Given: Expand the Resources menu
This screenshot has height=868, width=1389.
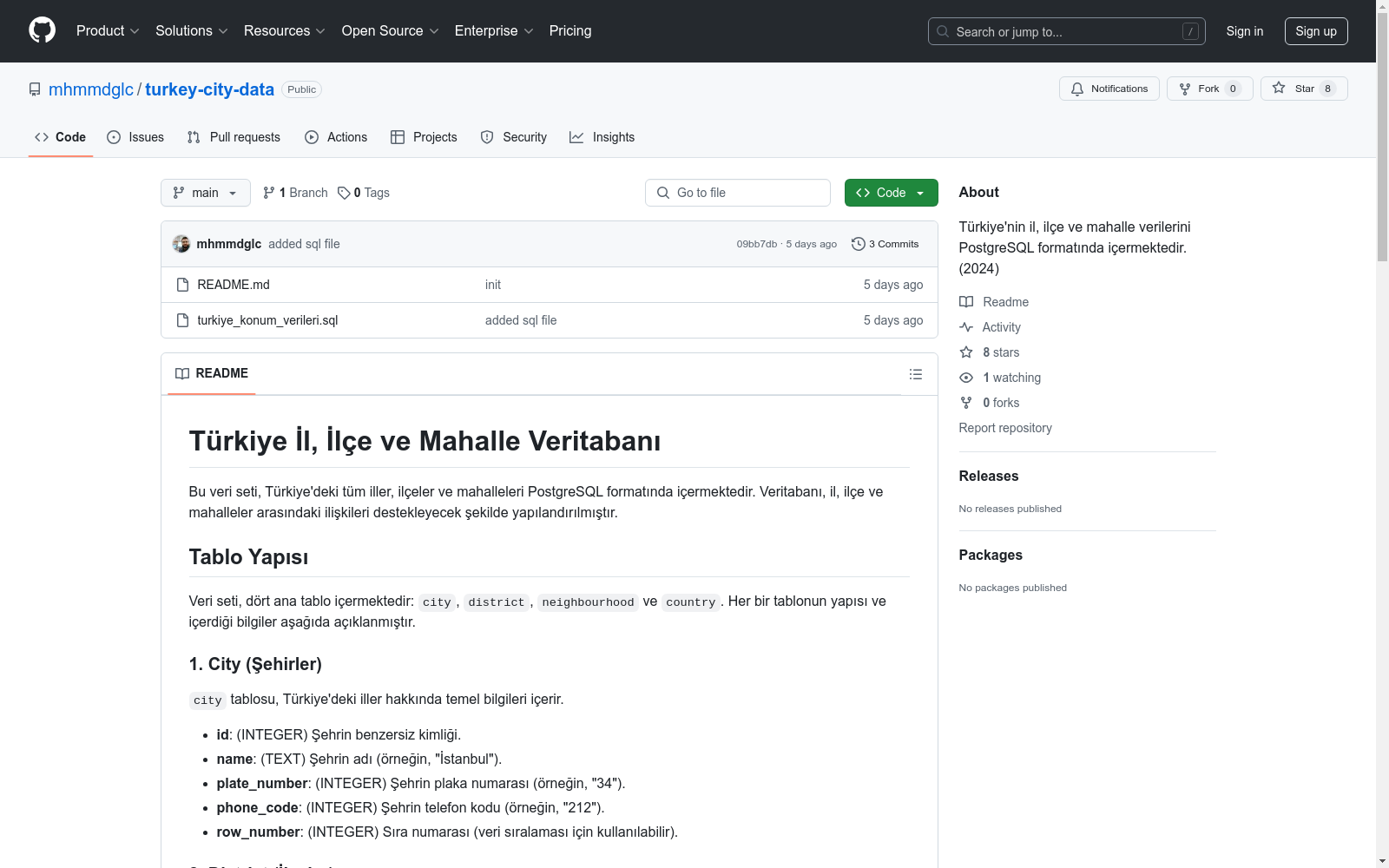Looking at the screenshot, I should tap(285, 31).
